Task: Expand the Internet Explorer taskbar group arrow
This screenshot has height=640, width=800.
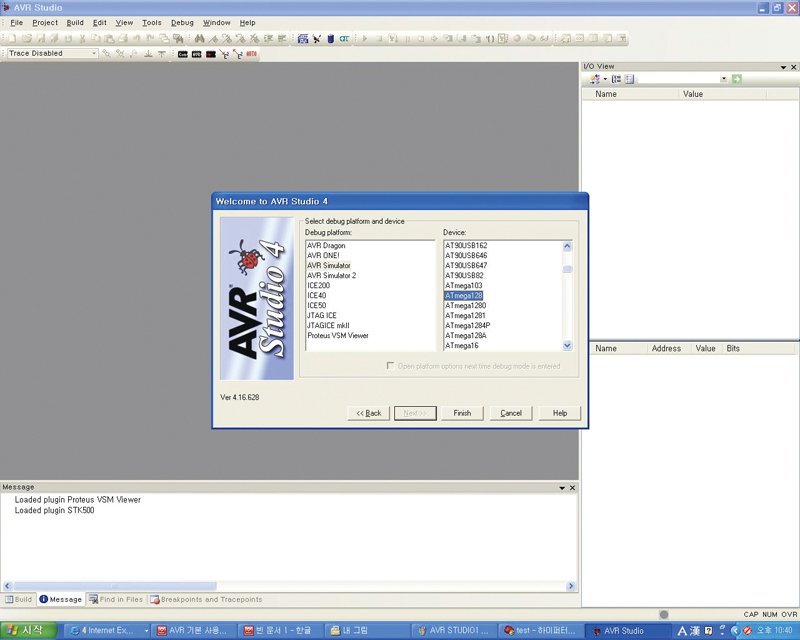Action: 146,631
